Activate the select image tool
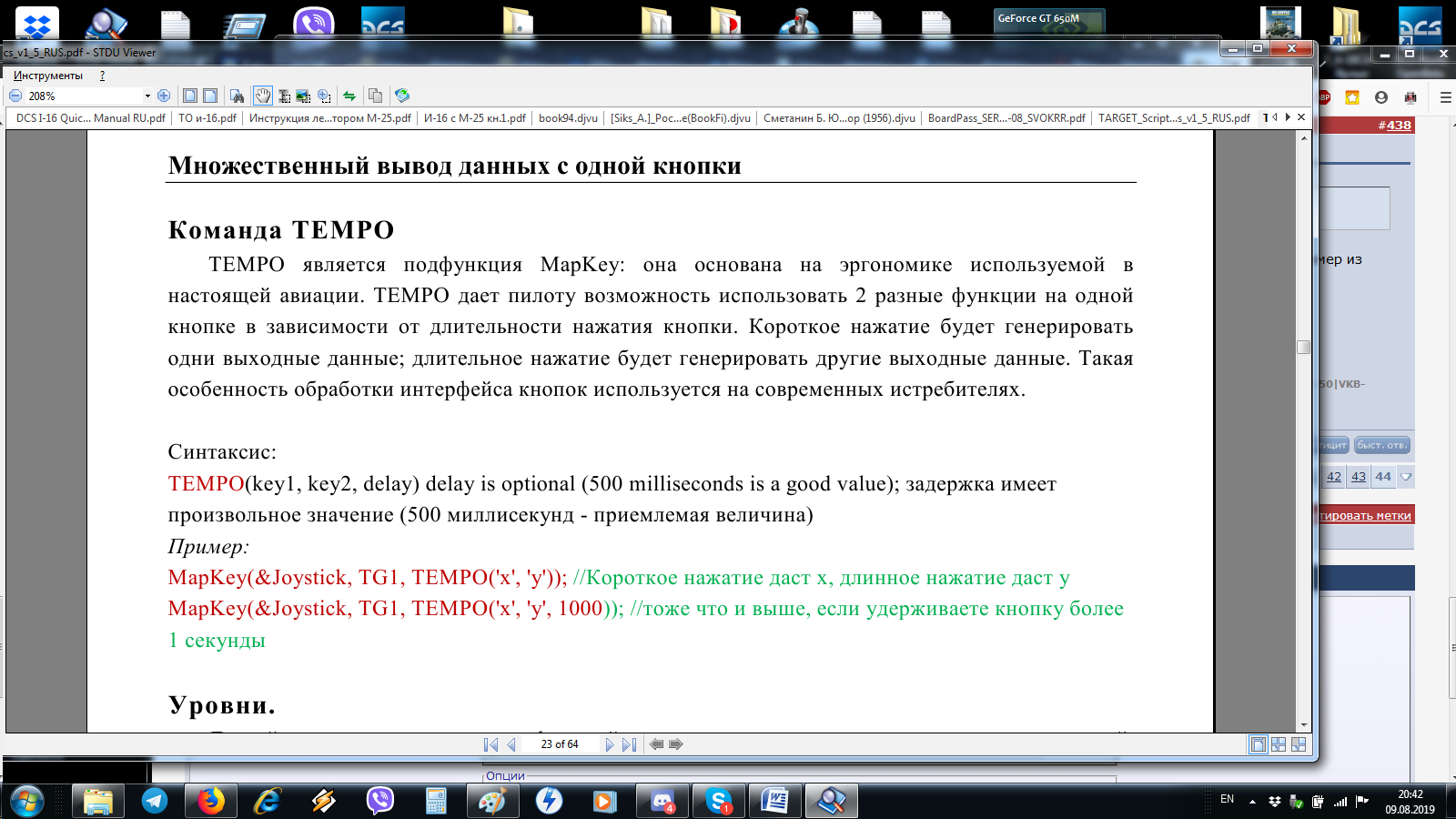 coord(304,96)
